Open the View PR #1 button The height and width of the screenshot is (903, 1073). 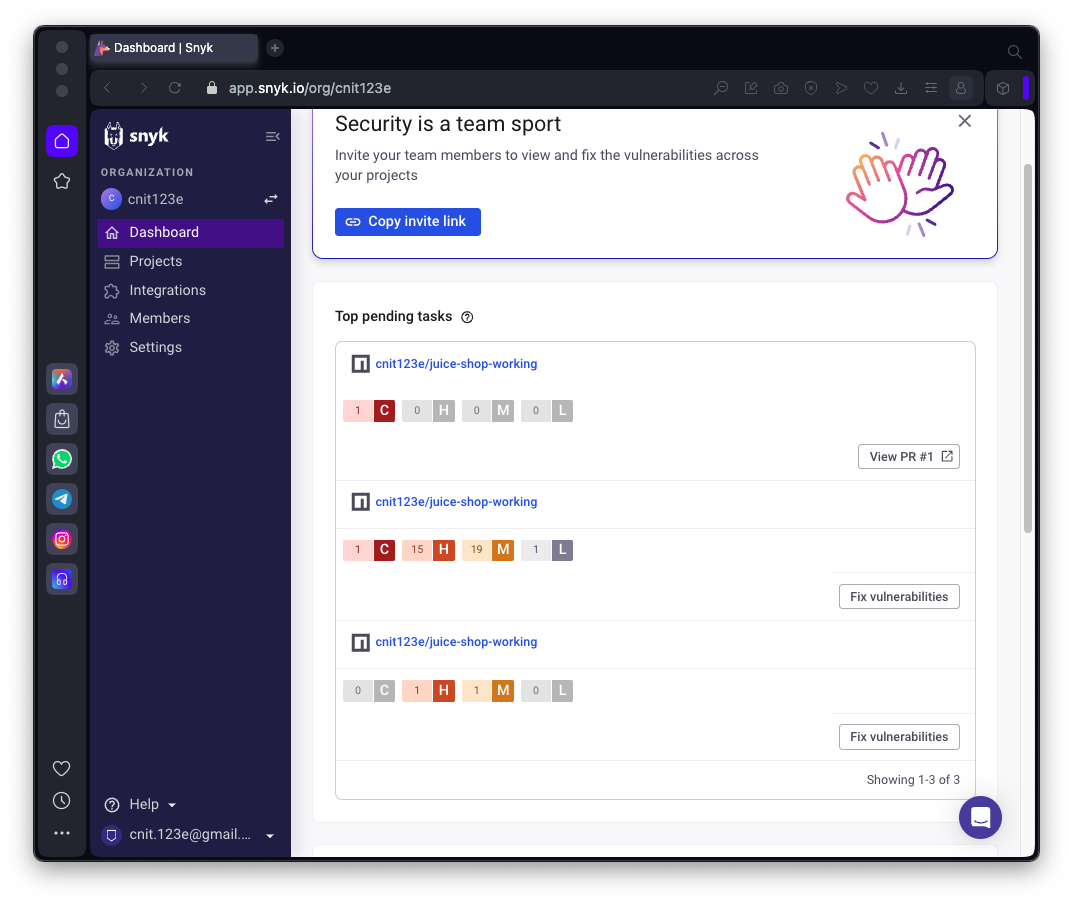pos(909,457)
